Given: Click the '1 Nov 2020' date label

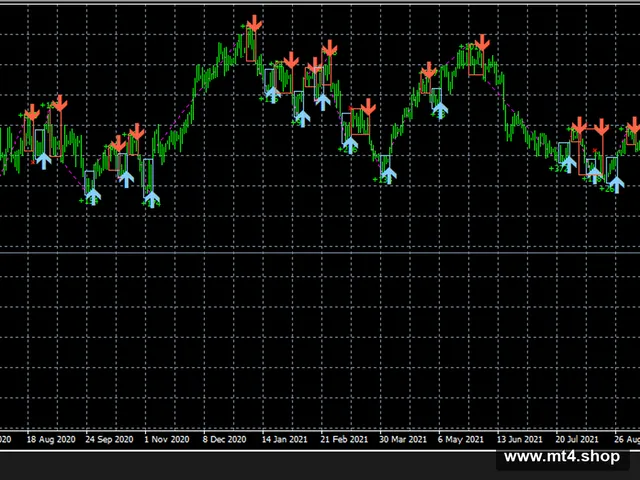Looking at the screenshot, I should coord(167,440).
